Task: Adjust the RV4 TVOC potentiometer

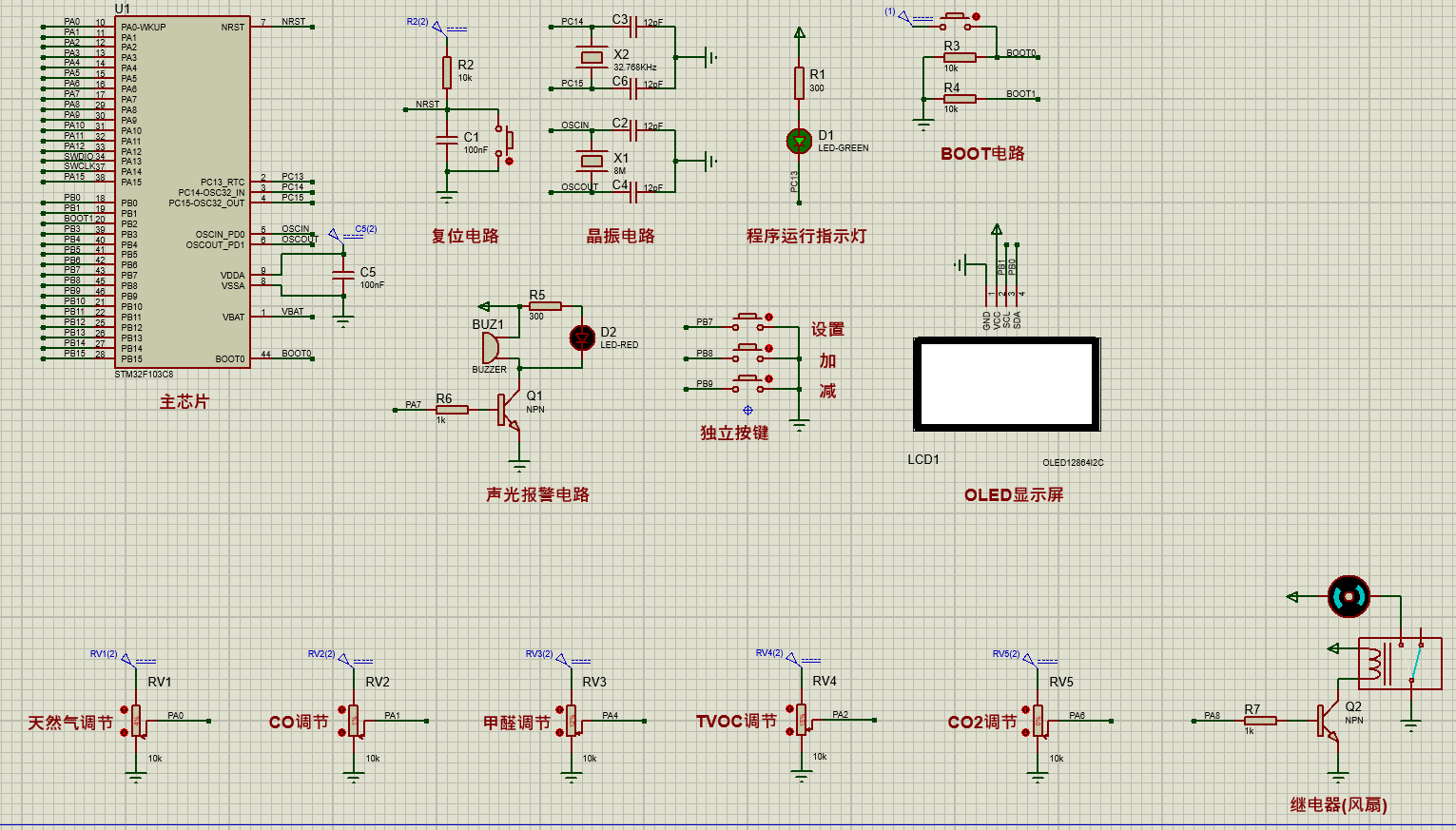Action: [802, 720]
